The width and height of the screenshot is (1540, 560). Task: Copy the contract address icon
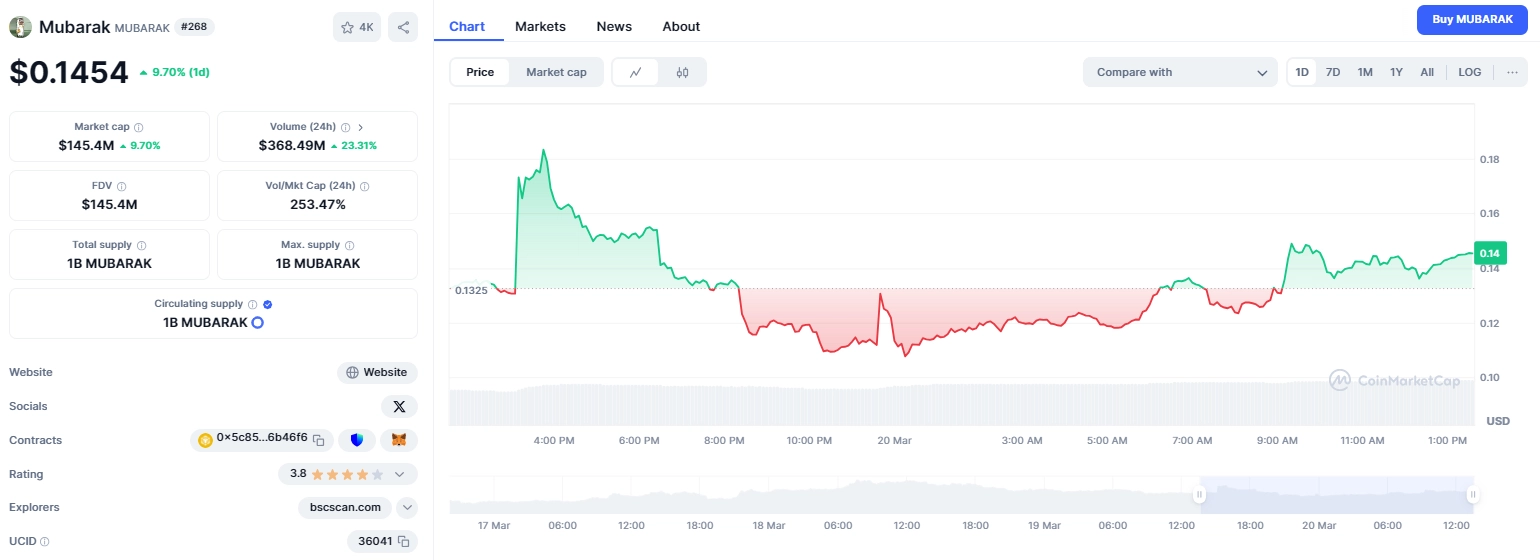(319, 440)
